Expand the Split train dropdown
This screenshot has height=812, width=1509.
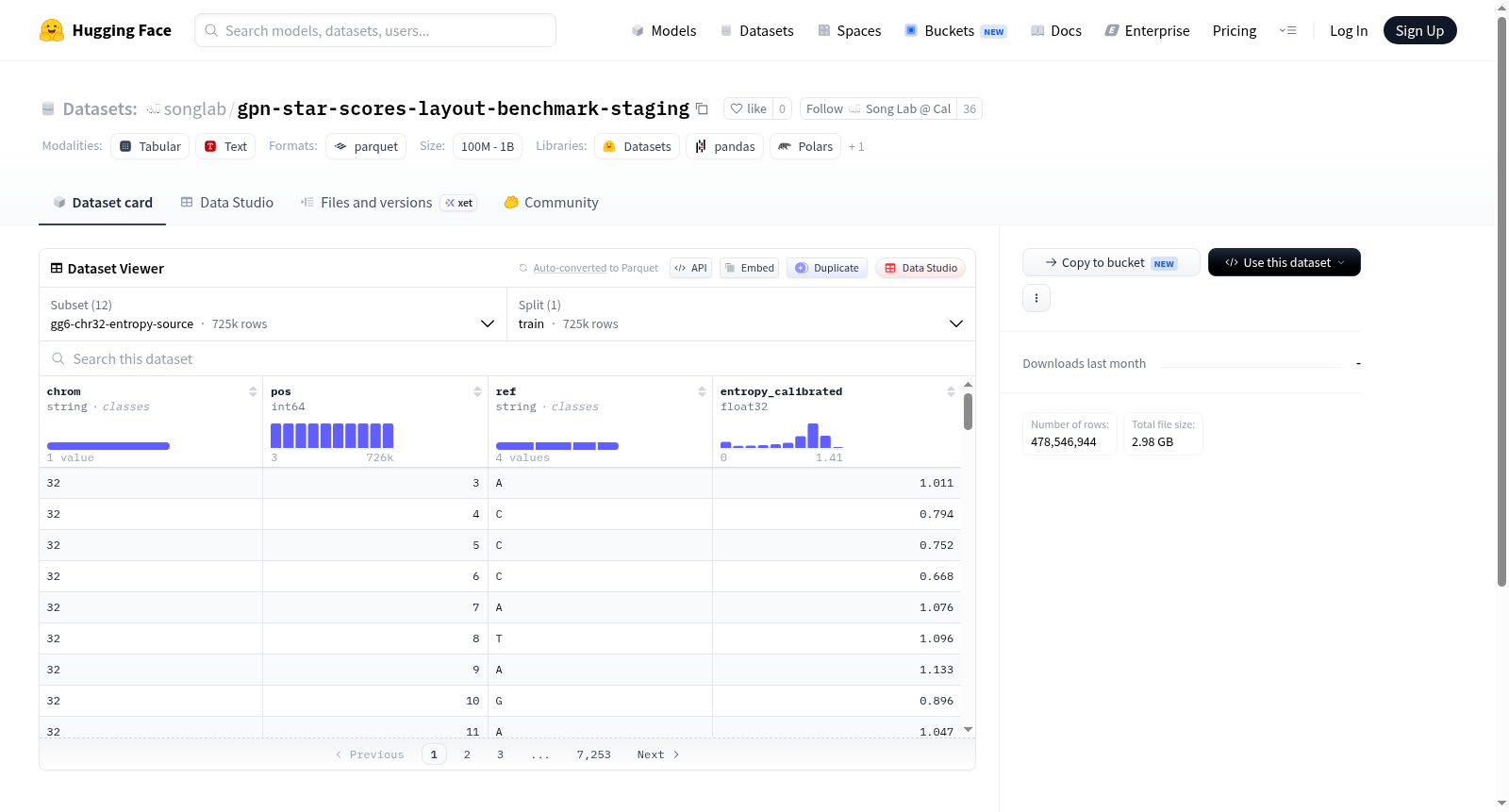(741, 314)
